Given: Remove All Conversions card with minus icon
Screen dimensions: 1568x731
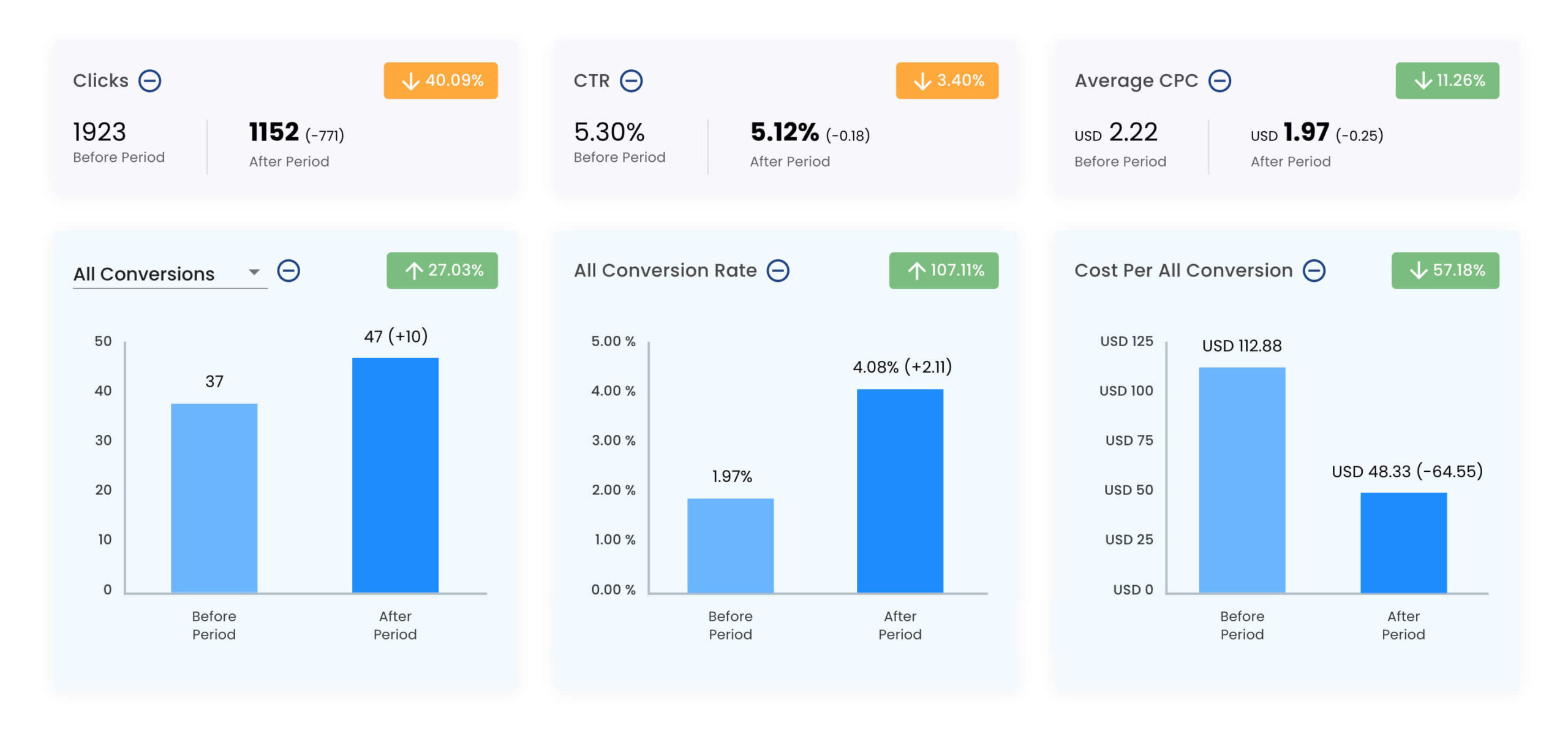Looking at the screenshot, I should (x=288, y=270).
